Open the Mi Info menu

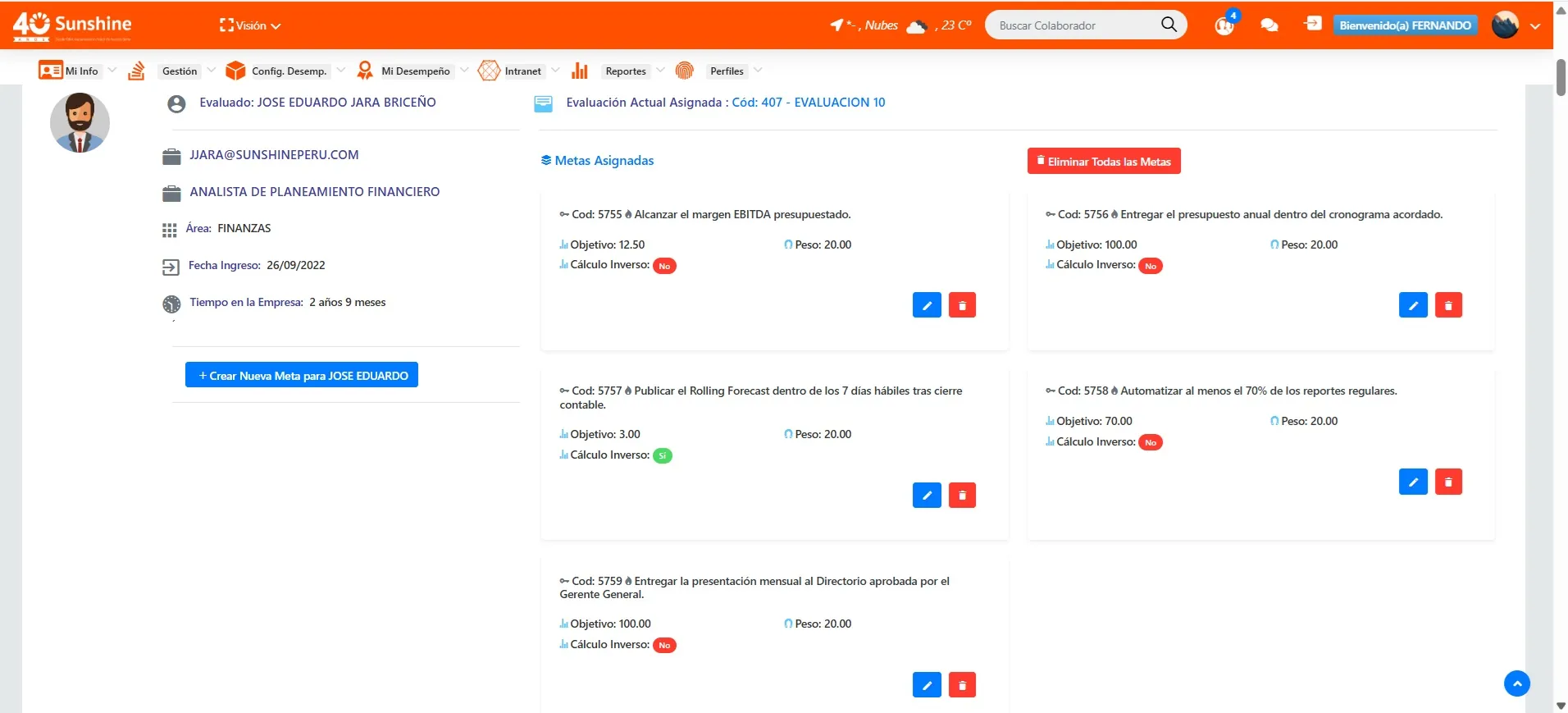(81, 71)
